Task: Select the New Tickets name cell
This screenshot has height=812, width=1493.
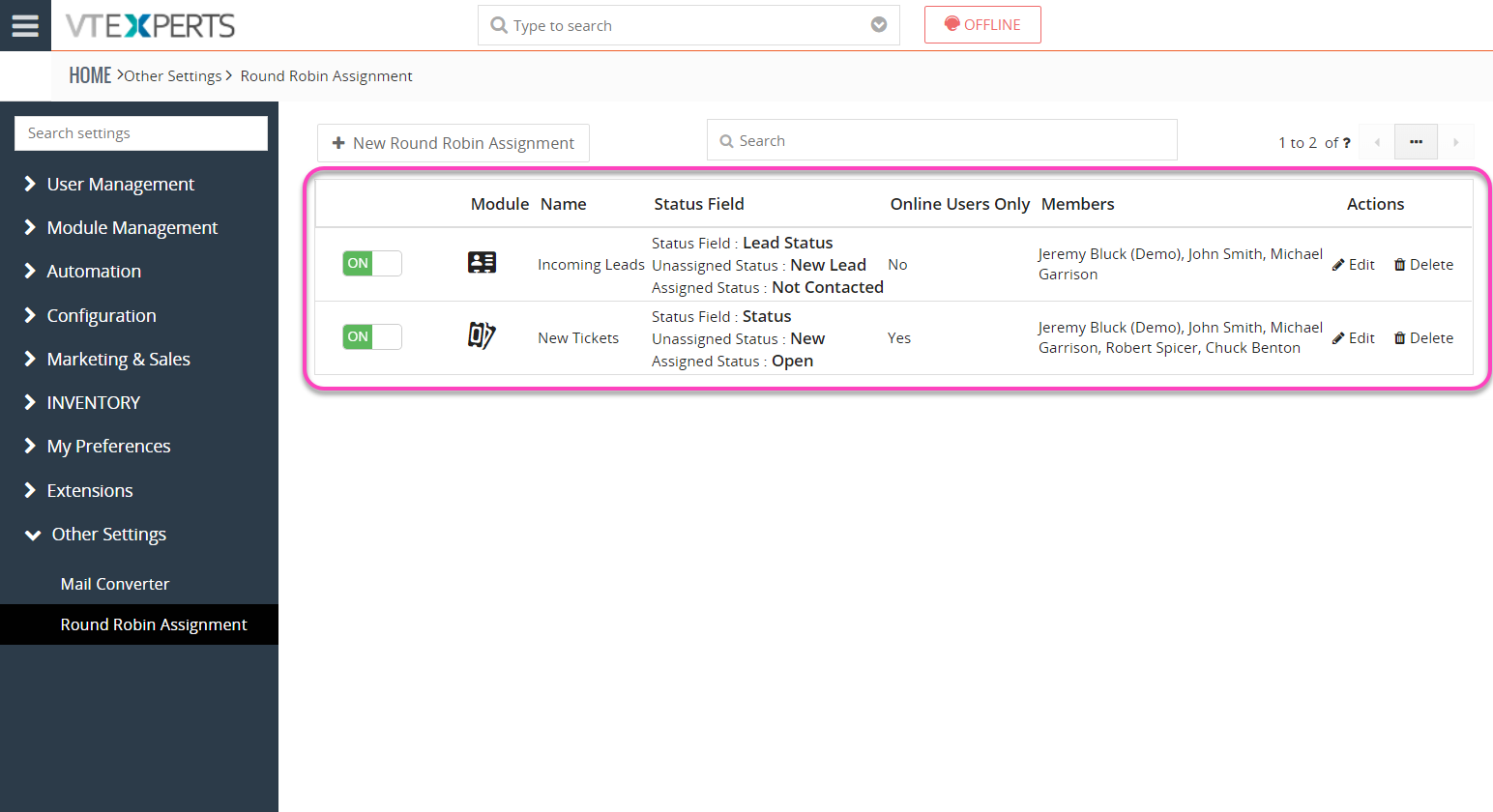Action: (578, 338)
